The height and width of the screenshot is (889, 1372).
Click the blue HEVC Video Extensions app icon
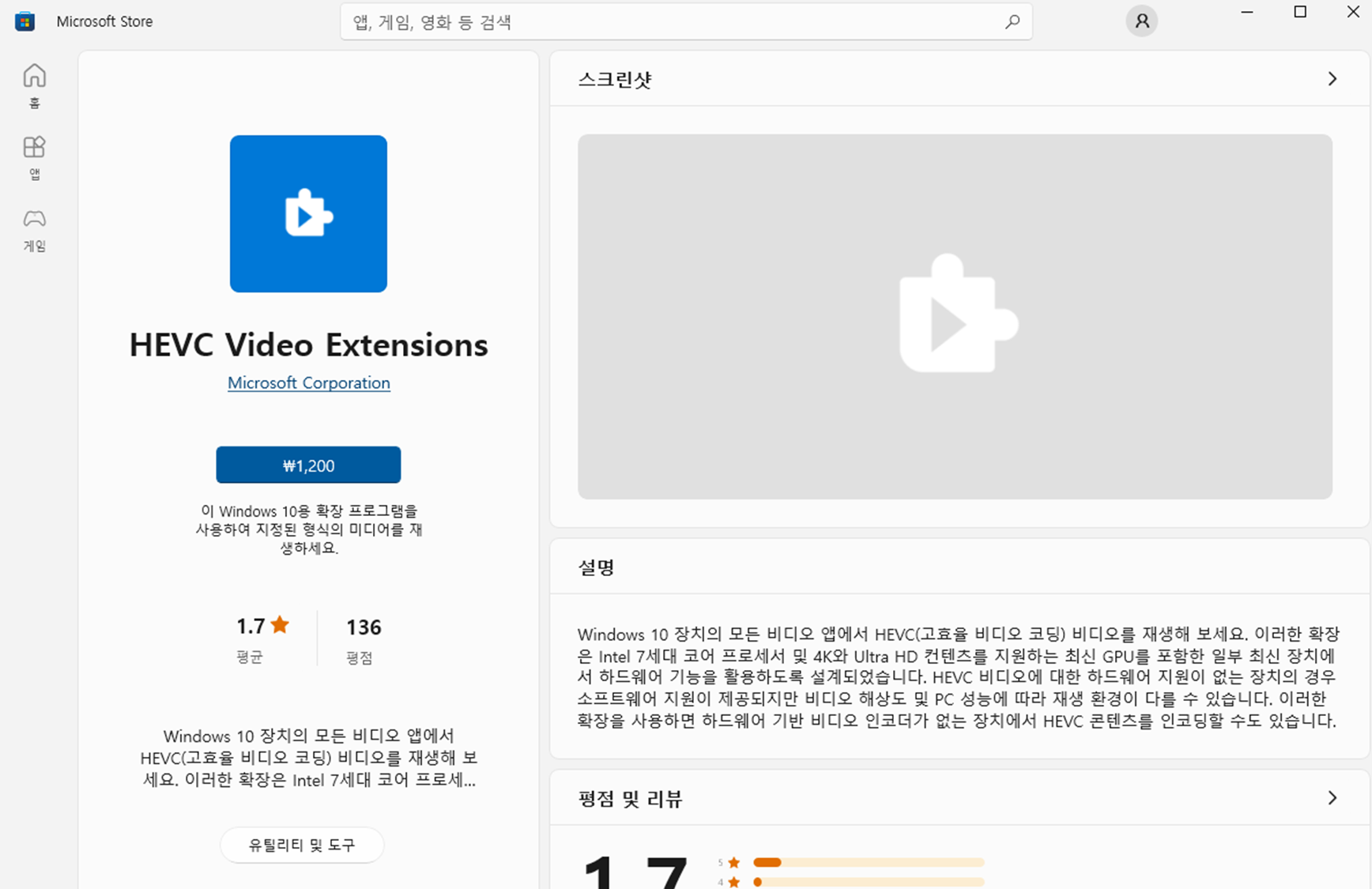point(308,213)
